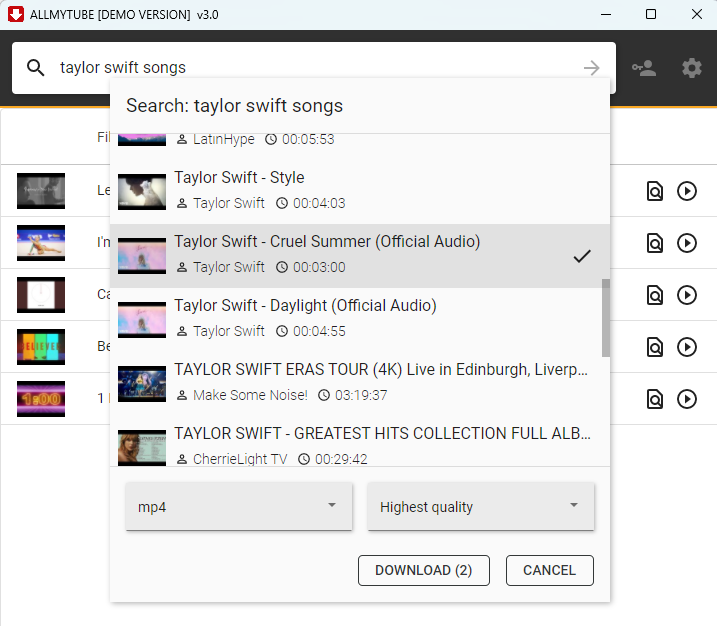
Task: Click the 03:19:37 duration text
Action: coord(361,395)
